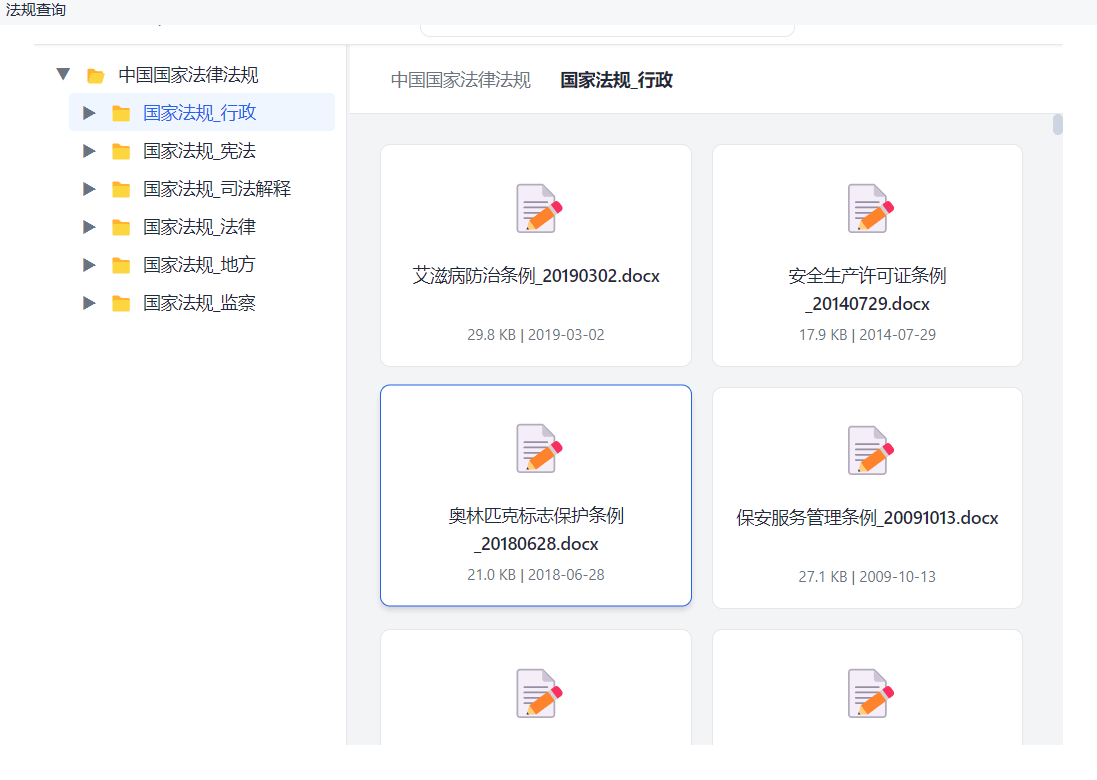This screenshot has height=780, width=1097.
Task: Click folder icon beside 国家法规_监察
Action: coord(121,303)
